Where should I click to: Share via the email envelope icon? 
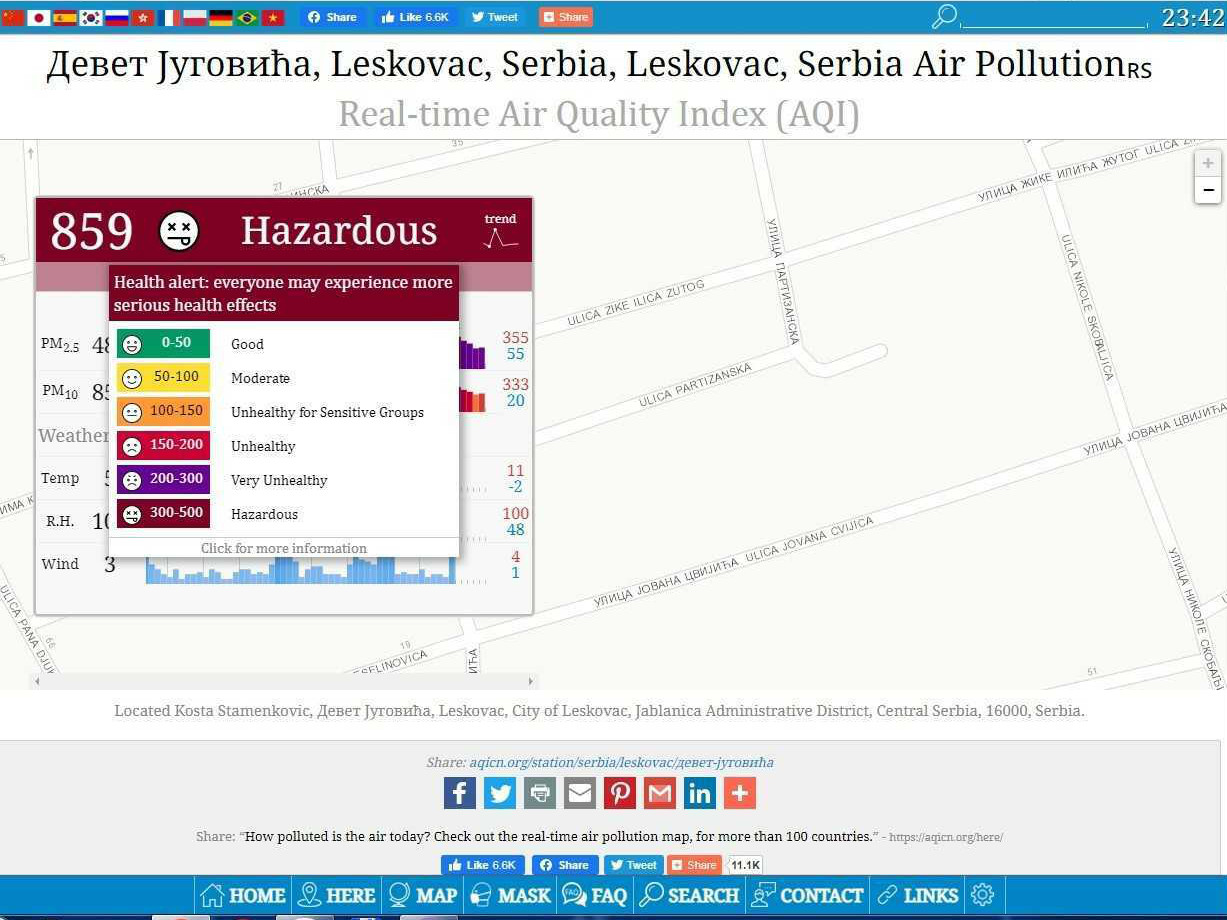pyautogui.click(x=580, y=793)
